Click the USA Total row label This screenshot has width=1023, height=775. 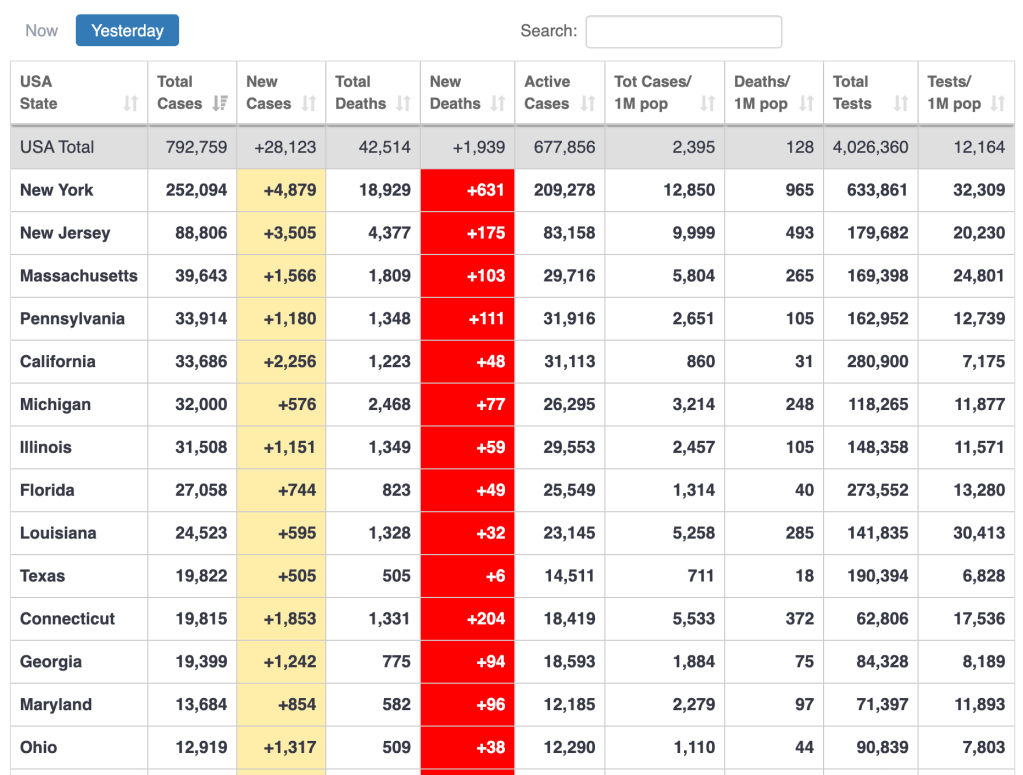57,147
